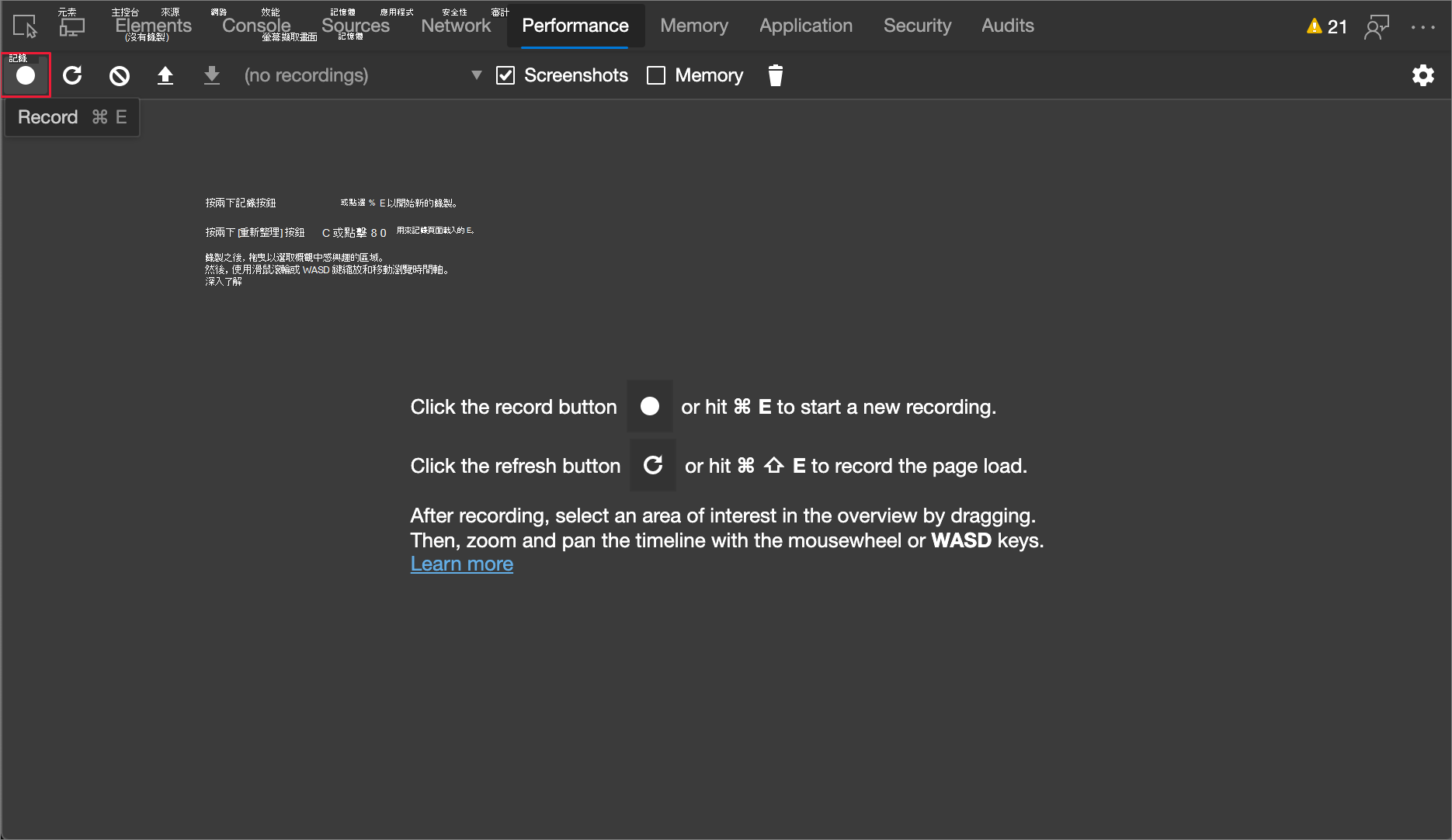
Task: Open the three-dot more options menu
Action: [x=1423, y=26]
